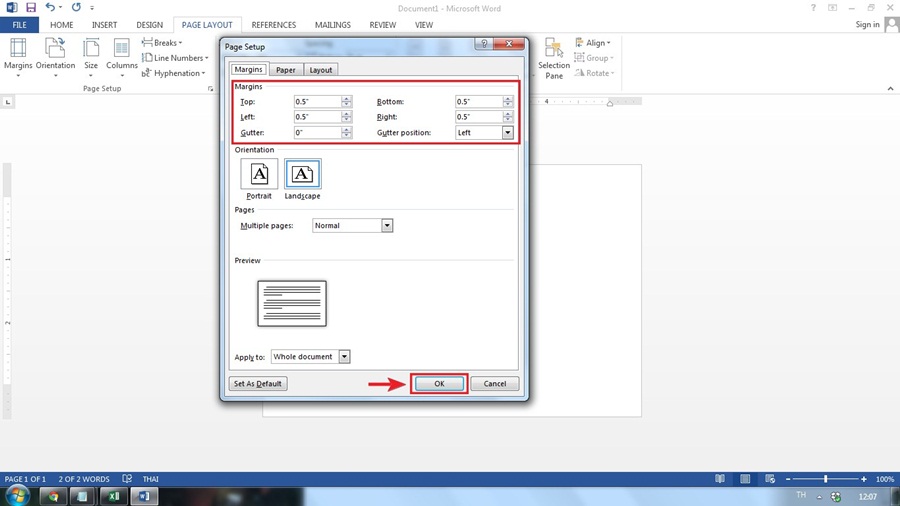Screen dimensions: 900x506
Task: Select Portrait orientation
Action: tap(259, 179)
